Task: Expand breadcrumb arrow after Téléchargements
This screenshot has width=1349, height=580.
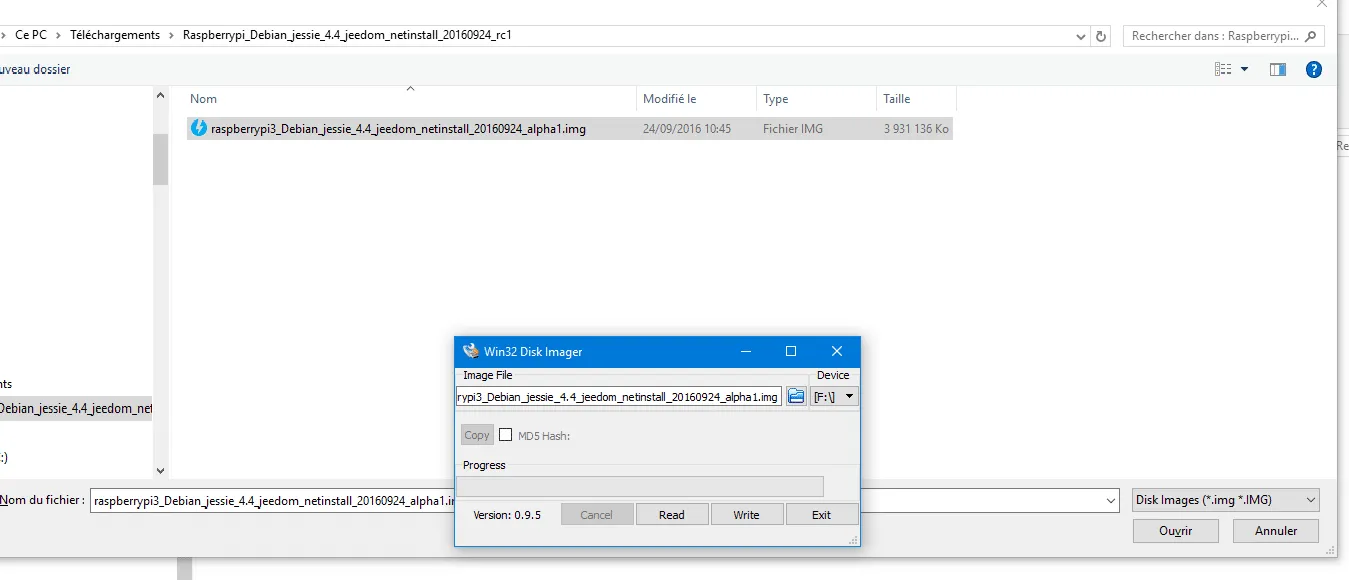Action: 171,35
